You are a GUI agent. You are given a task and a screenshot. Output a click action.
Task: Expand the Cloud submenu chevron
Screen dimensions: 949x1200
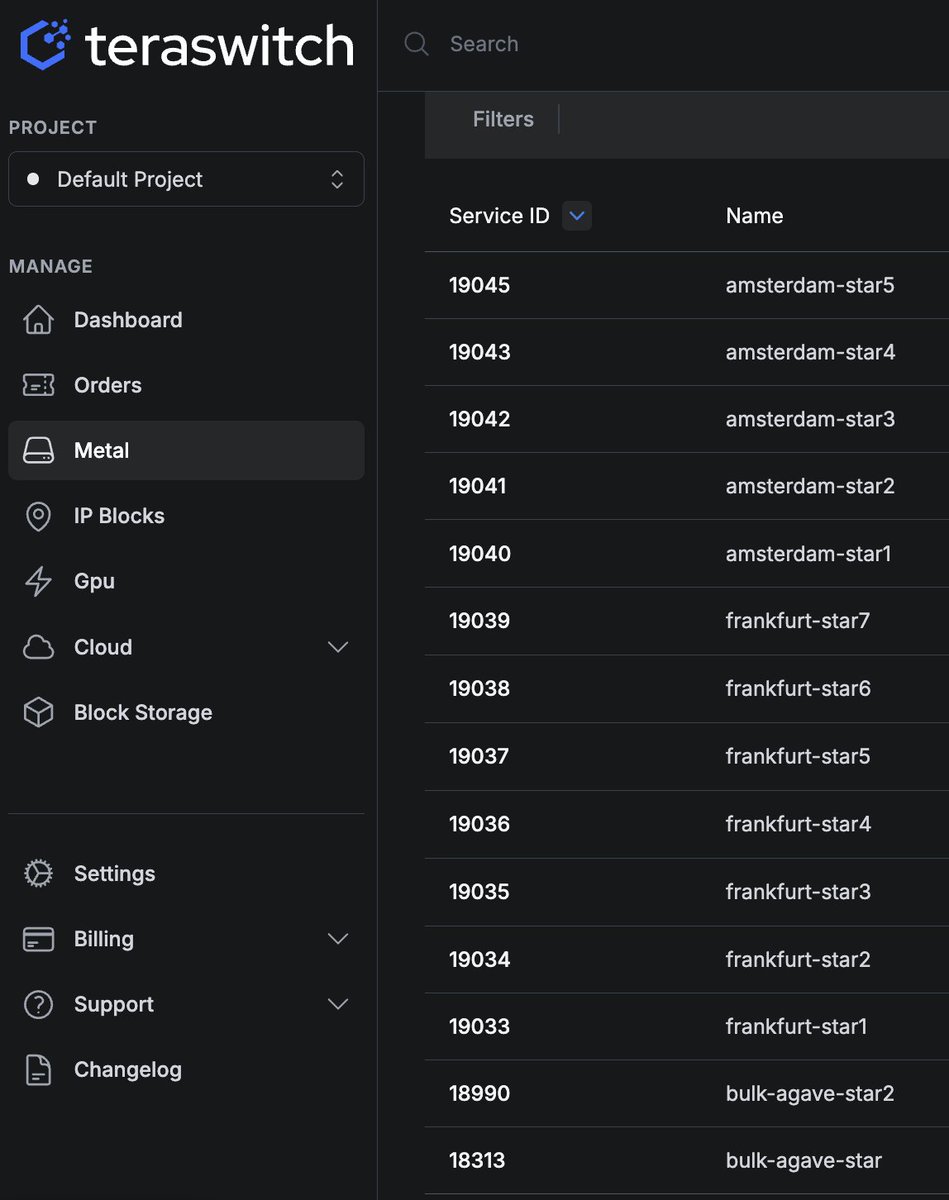[x=338, y=647]
